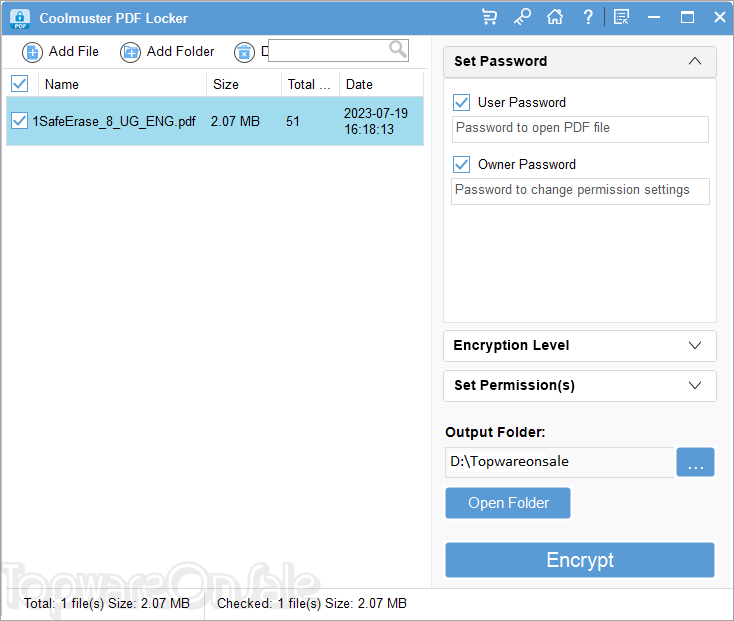The image size is (734, 621).
Task: Click the shopping cart purchase icon
Action: pyautogui.click(x=489, y=18)
